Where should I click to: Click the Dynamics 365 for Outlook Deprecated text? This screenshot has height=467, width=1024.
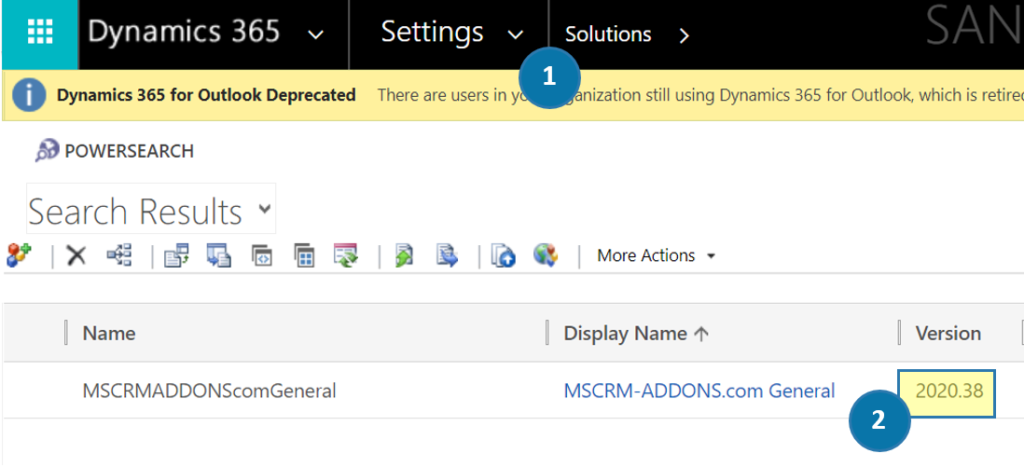click(206, 95)
